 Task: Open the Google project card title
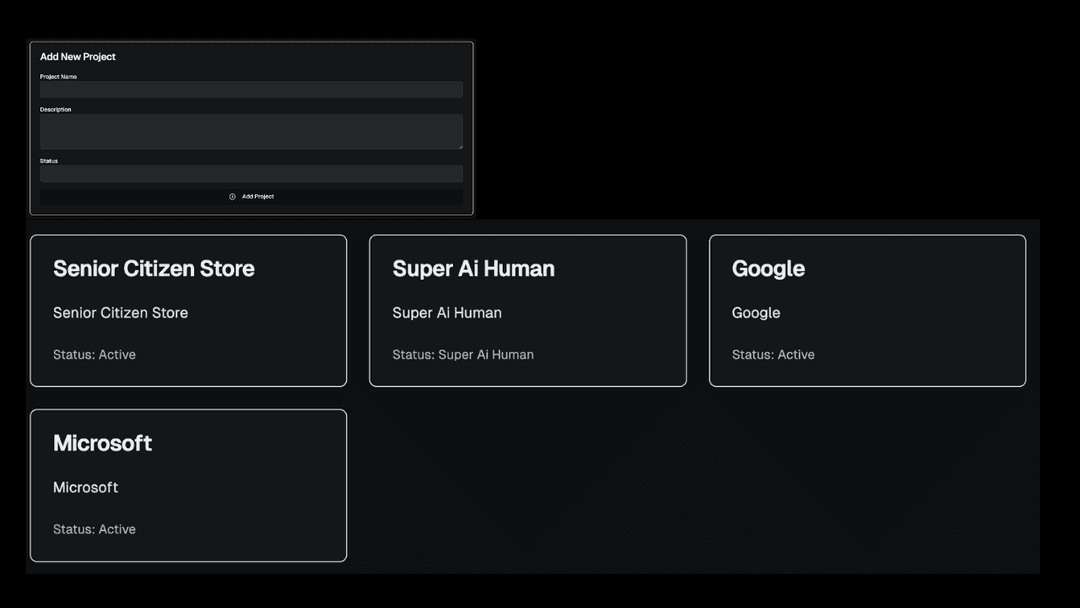coord(768,269)
